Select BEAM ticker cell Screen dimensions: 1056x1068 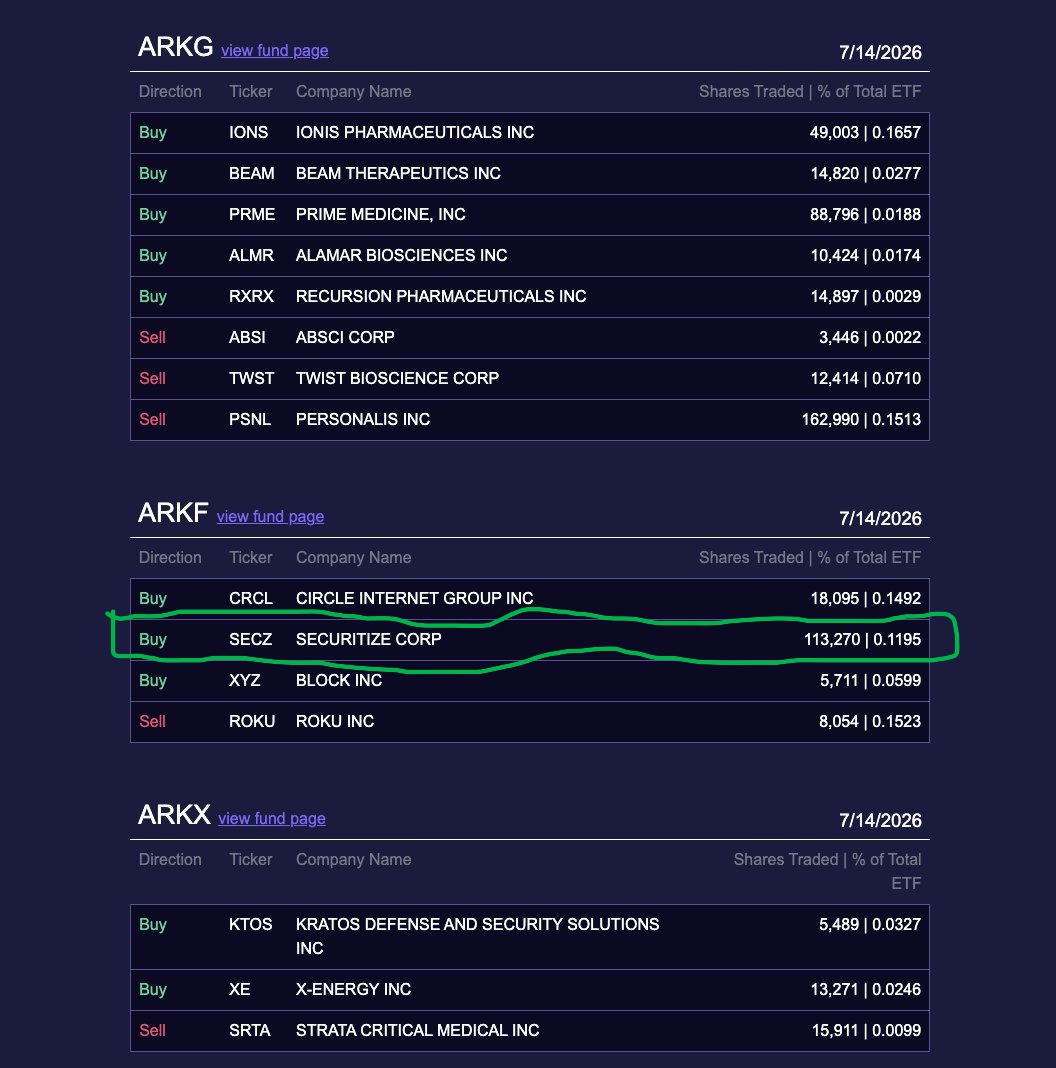pos(251,173)
